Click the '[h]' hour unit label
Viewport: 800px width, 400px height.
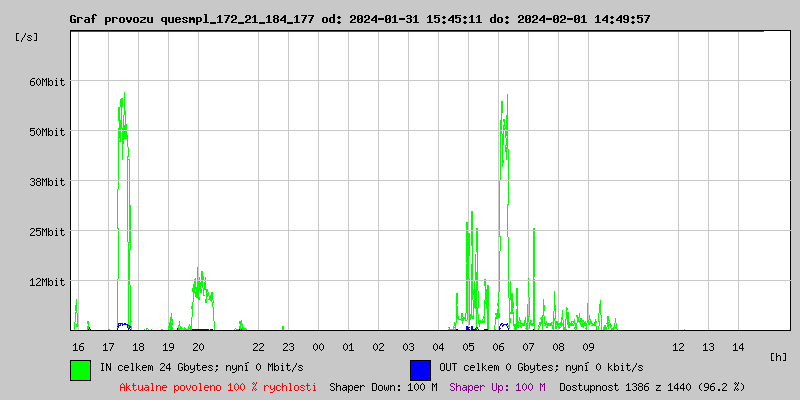coord(779,356)
